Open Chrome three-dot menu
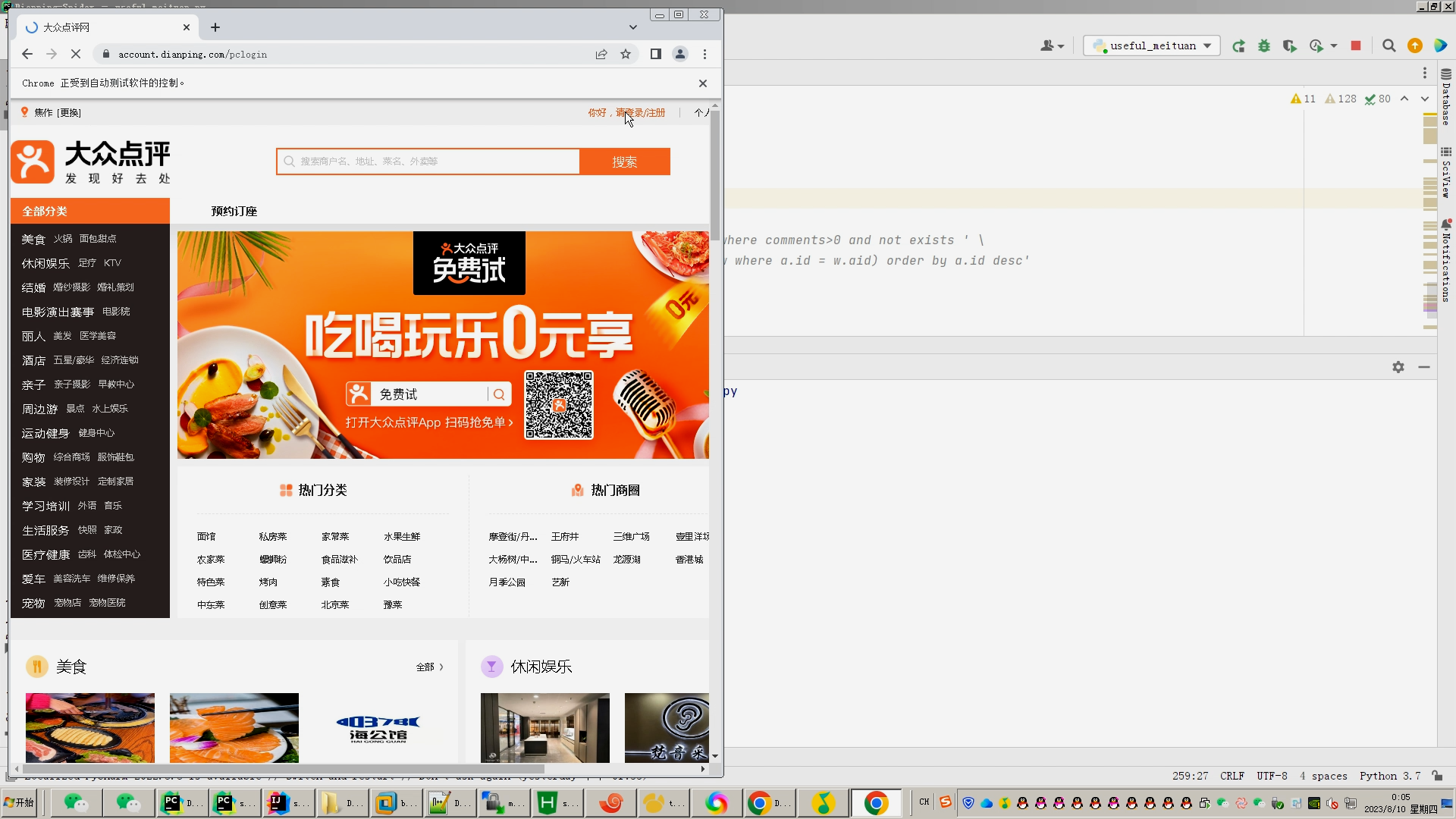This screenshot has height=819, width=1456. pos(704,54)
